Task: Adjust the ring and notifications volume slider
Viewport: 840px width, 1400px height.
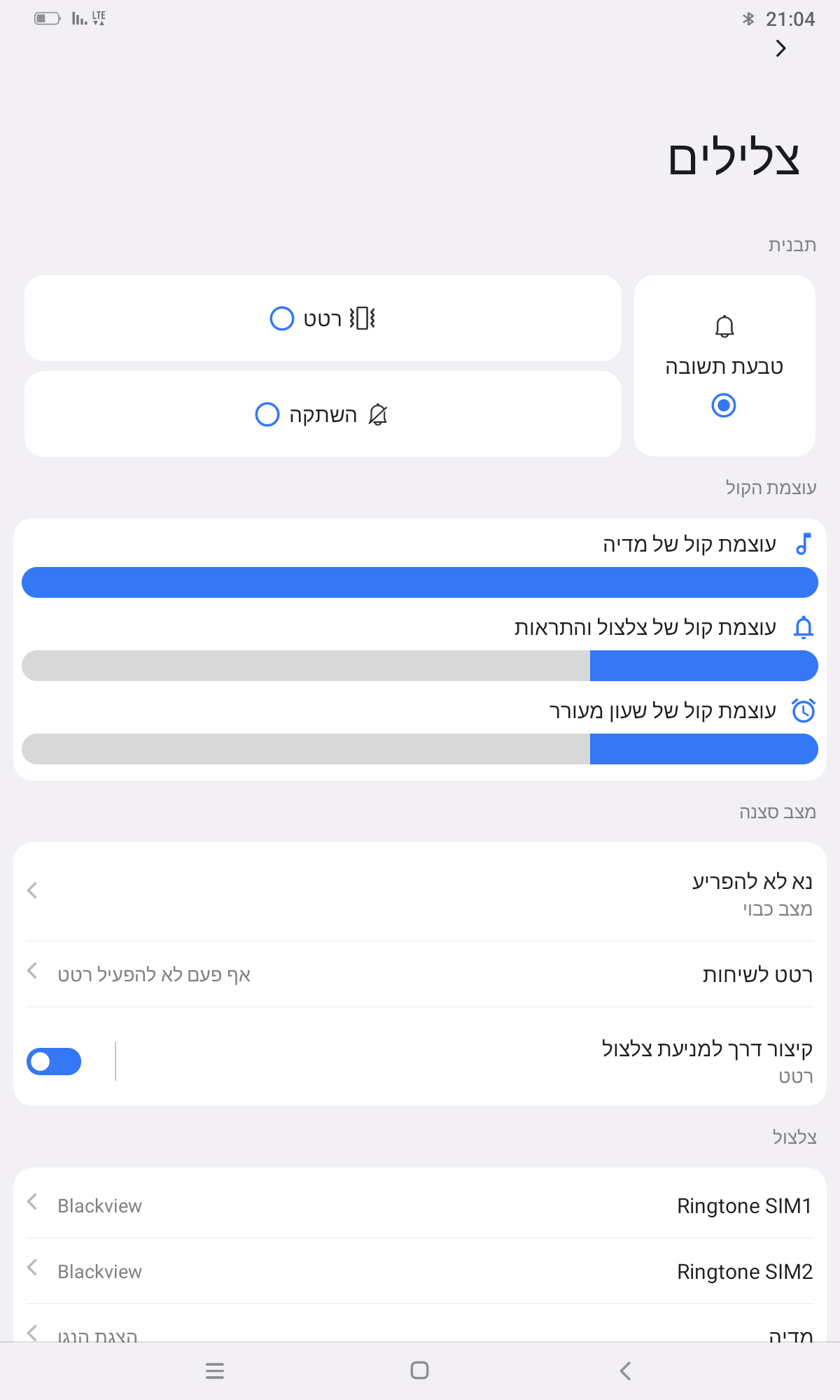Action: point(420,666)
